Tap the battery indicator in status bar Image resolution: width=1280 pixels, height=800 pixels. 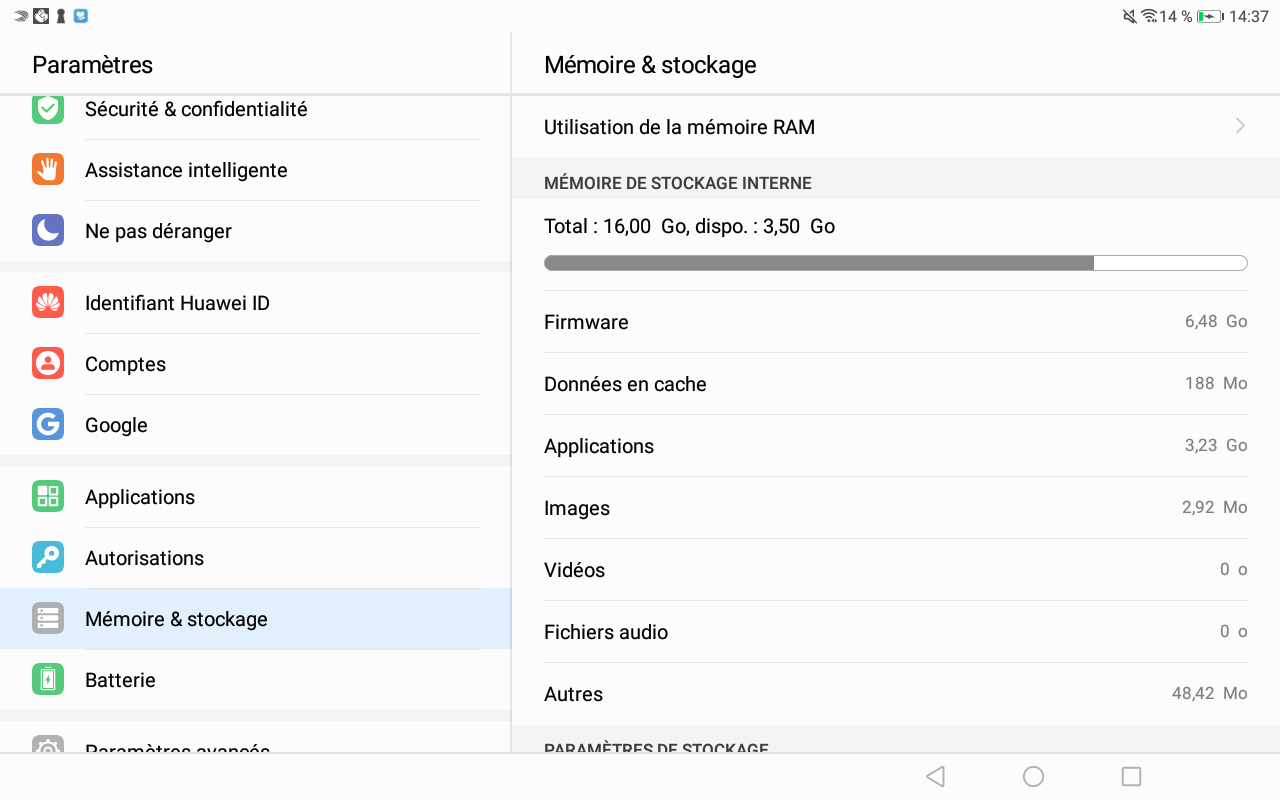[1210, 17]
